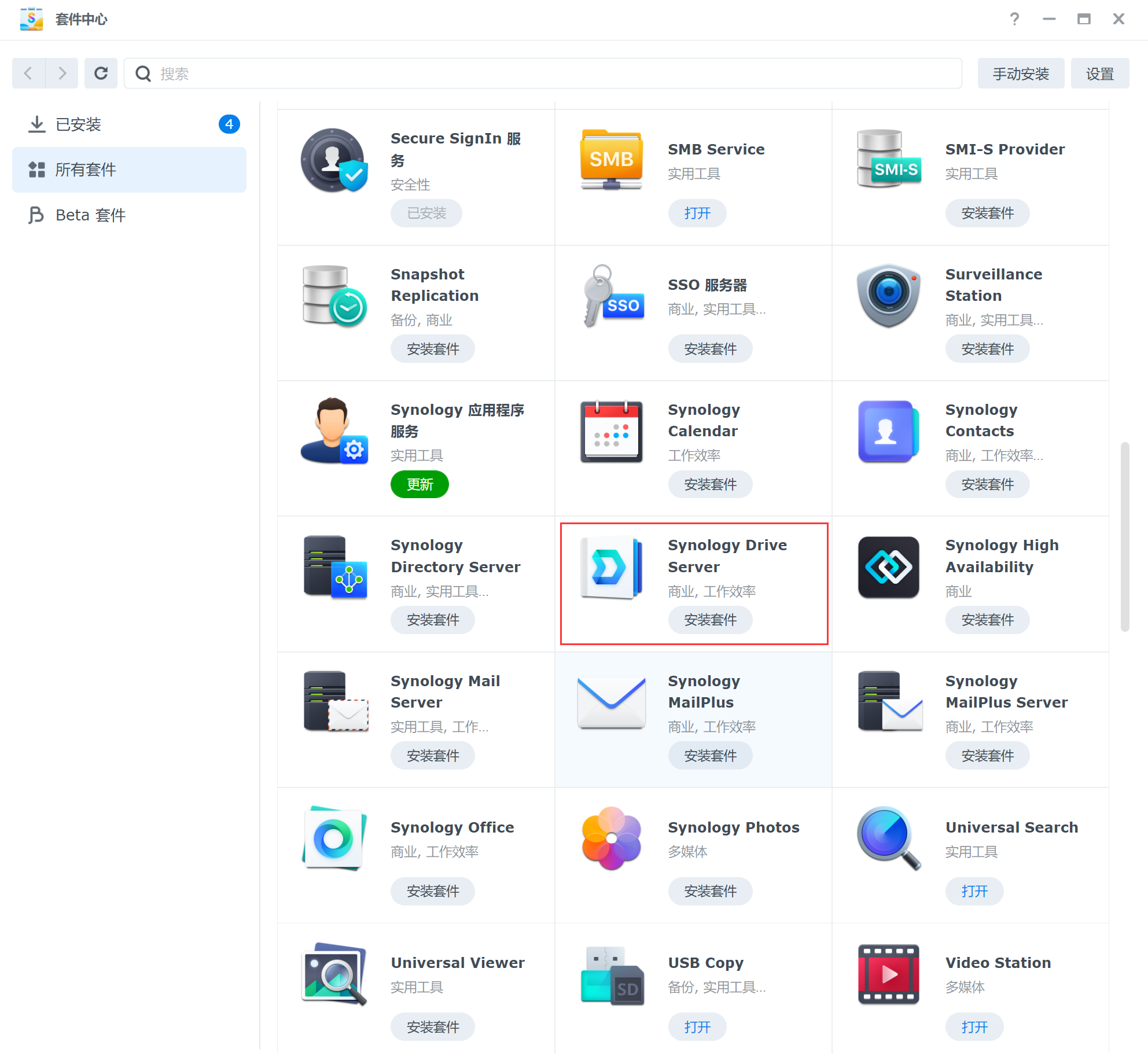
Task: Open the 已安装 installed packages tab
Action: [78, 124]
